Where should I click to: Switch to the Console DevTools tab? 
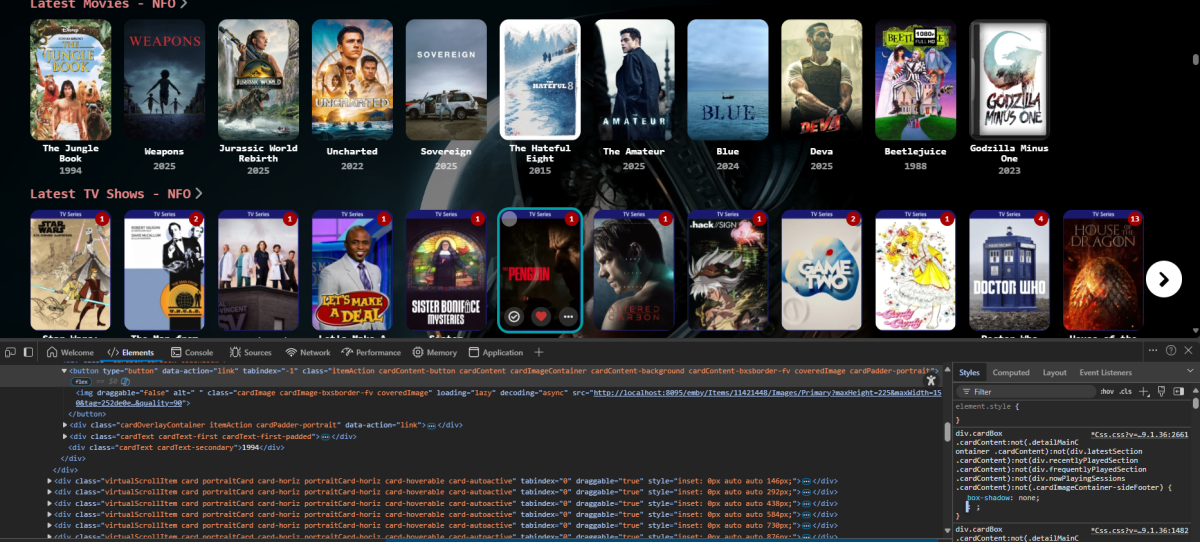[191, 352]
